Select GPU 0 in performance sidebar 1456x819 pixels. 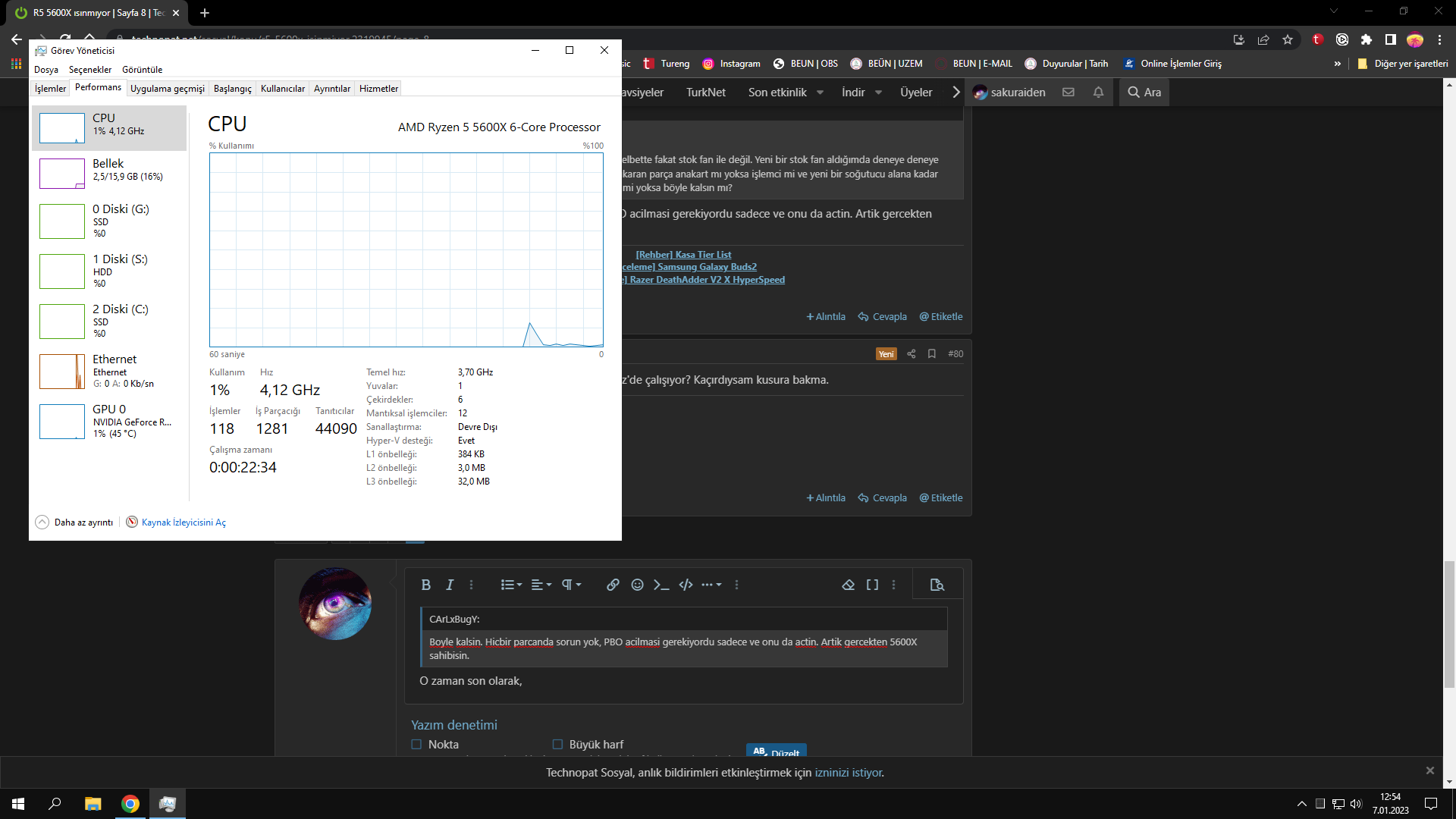(x=109, y=421)
